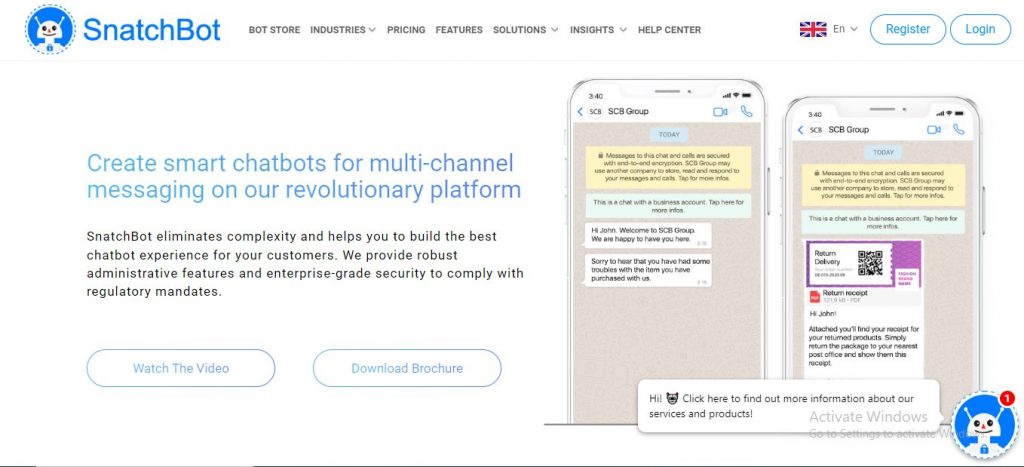Click the SCB avatar in right phone header
Image resolution: width=1024 pixels, height=467 pixels.
click(x=816, y=130)
